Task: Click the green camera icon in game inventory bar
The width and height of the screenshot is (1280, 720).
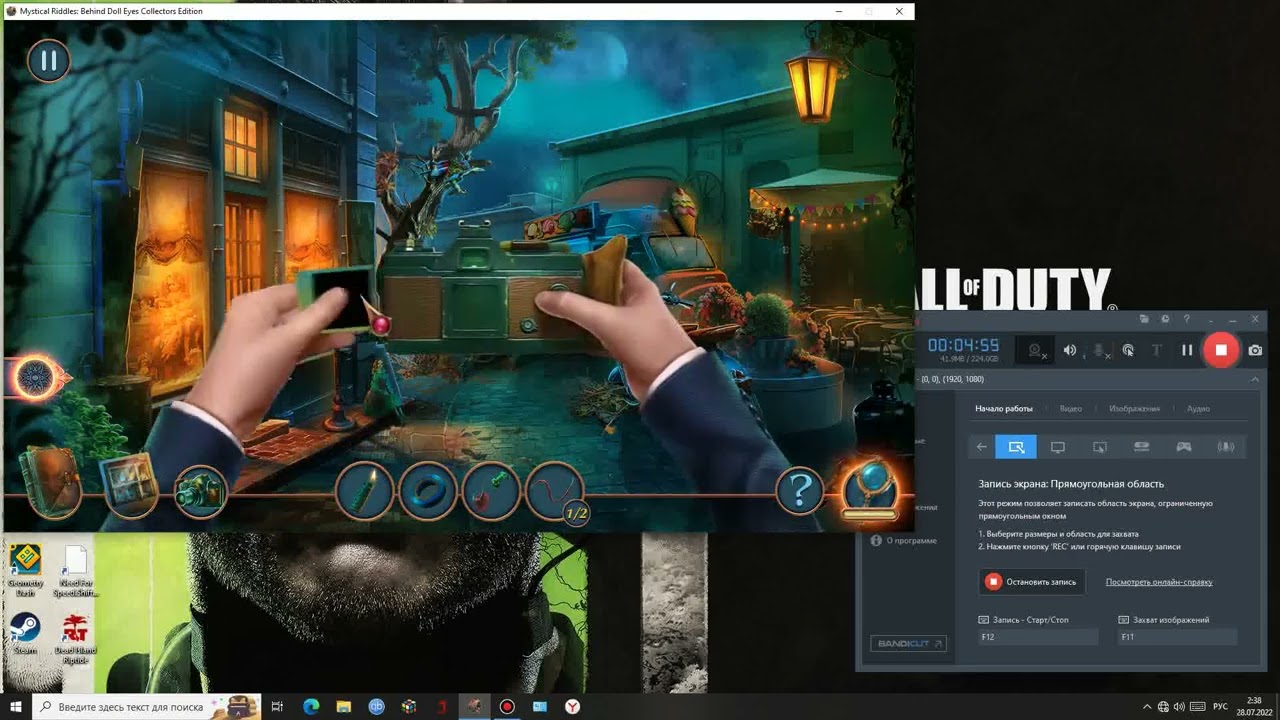Action: (x=200, y=491)
